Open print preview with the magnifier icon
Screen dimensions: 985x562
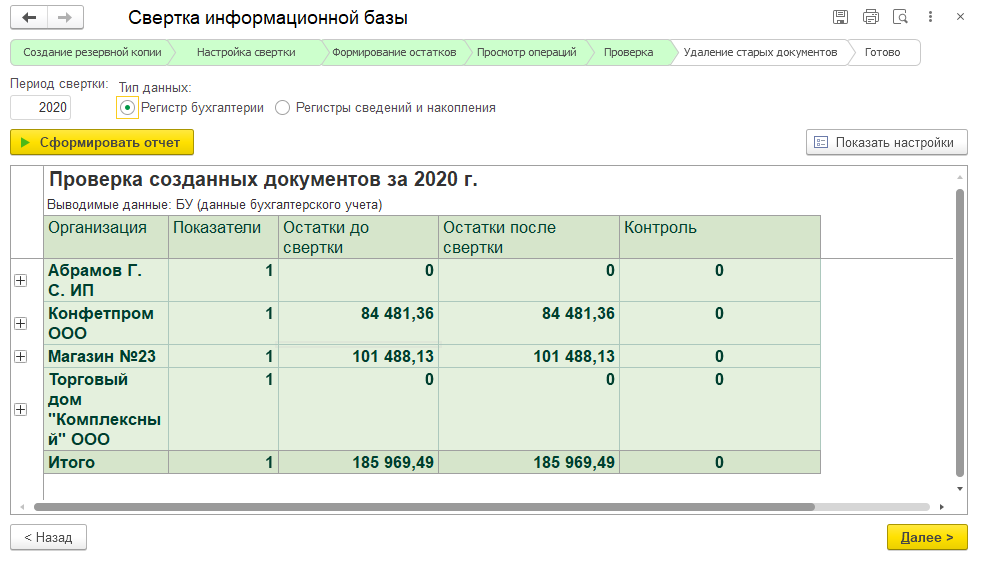[x=900, y=17]
